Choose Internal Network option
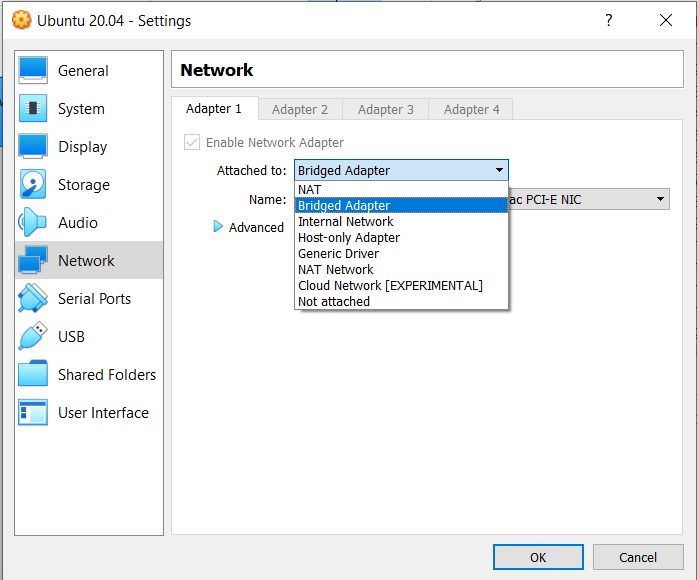This screenshot has height=580, width=697. [401, 221]
